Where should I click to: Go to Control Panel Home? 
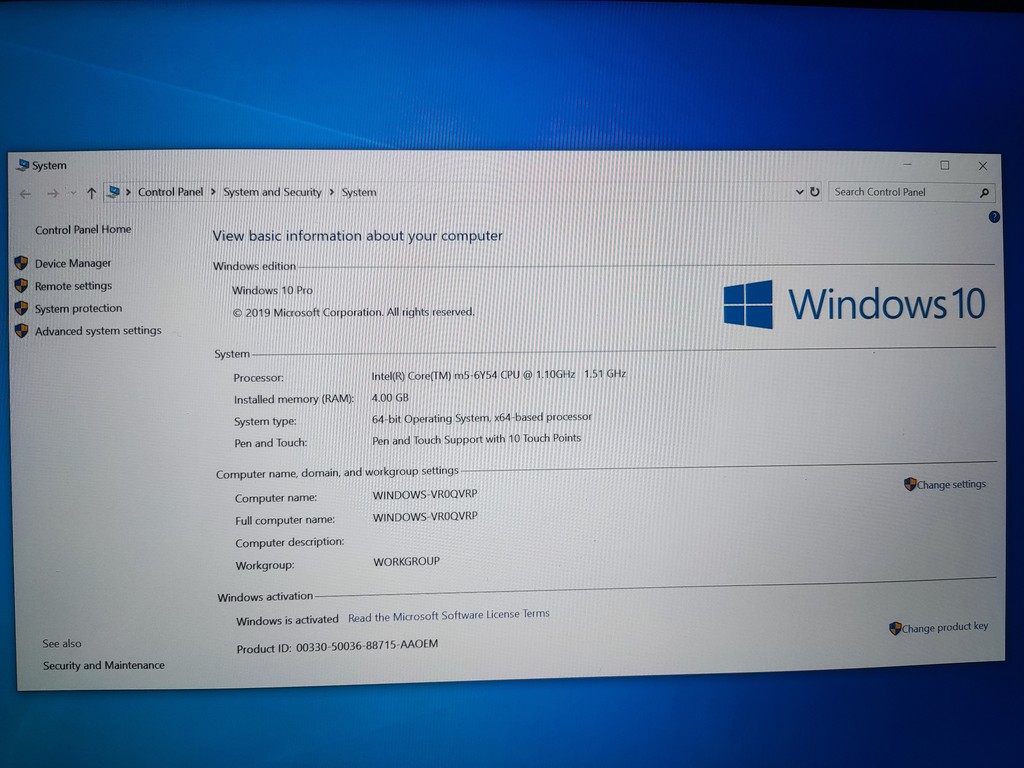(x=83, y=229)
